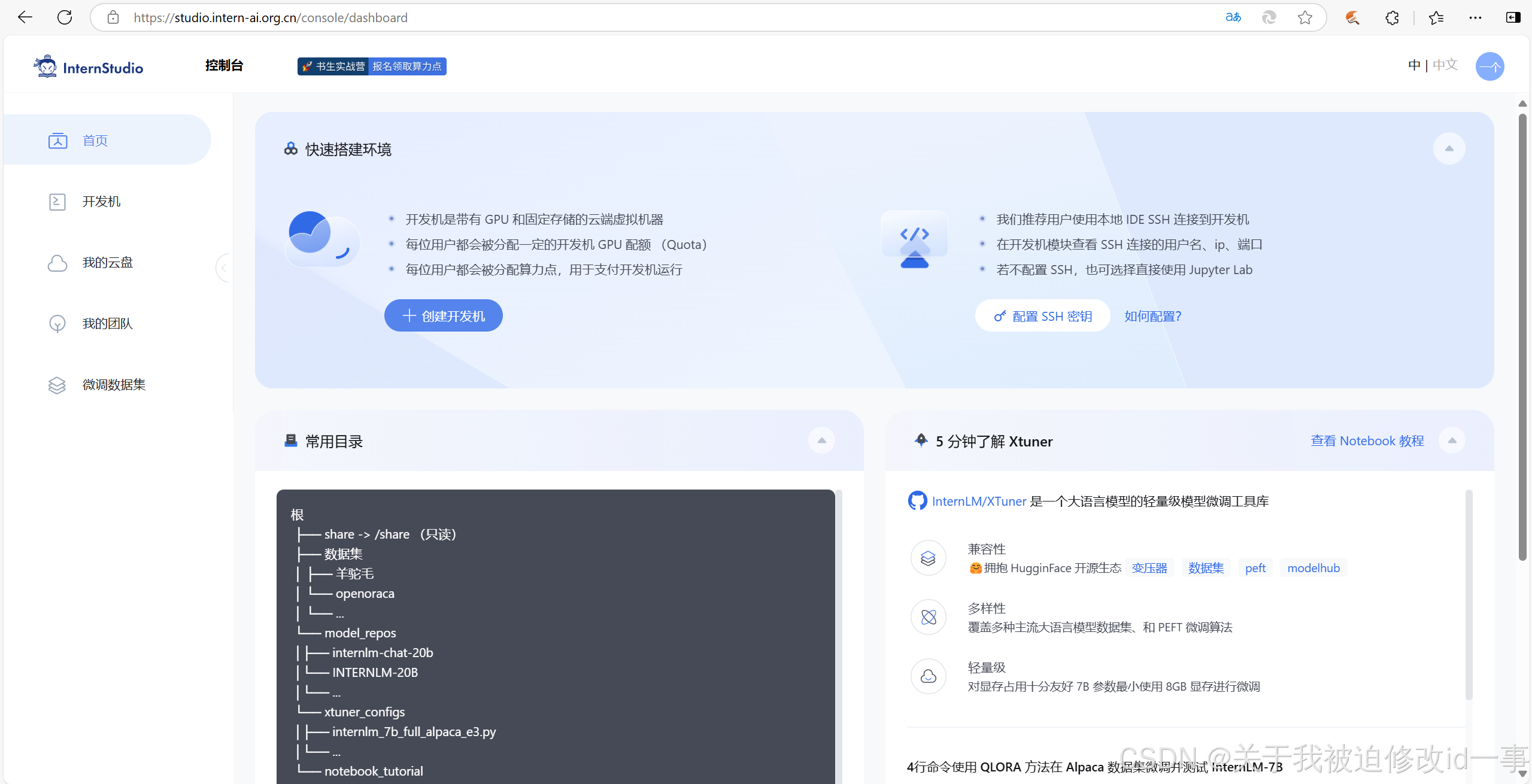
Task: Collapse the 5 分钟了解 Xtuner panel
Action: (x=1452, y=441)
